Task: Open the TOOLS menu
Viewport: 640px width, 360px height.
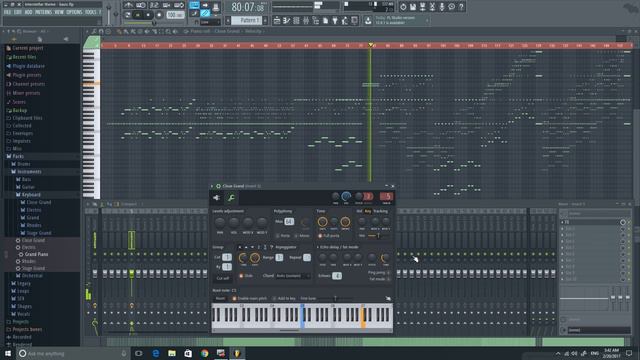Action: pyautogui.click(x=91, y=12)
